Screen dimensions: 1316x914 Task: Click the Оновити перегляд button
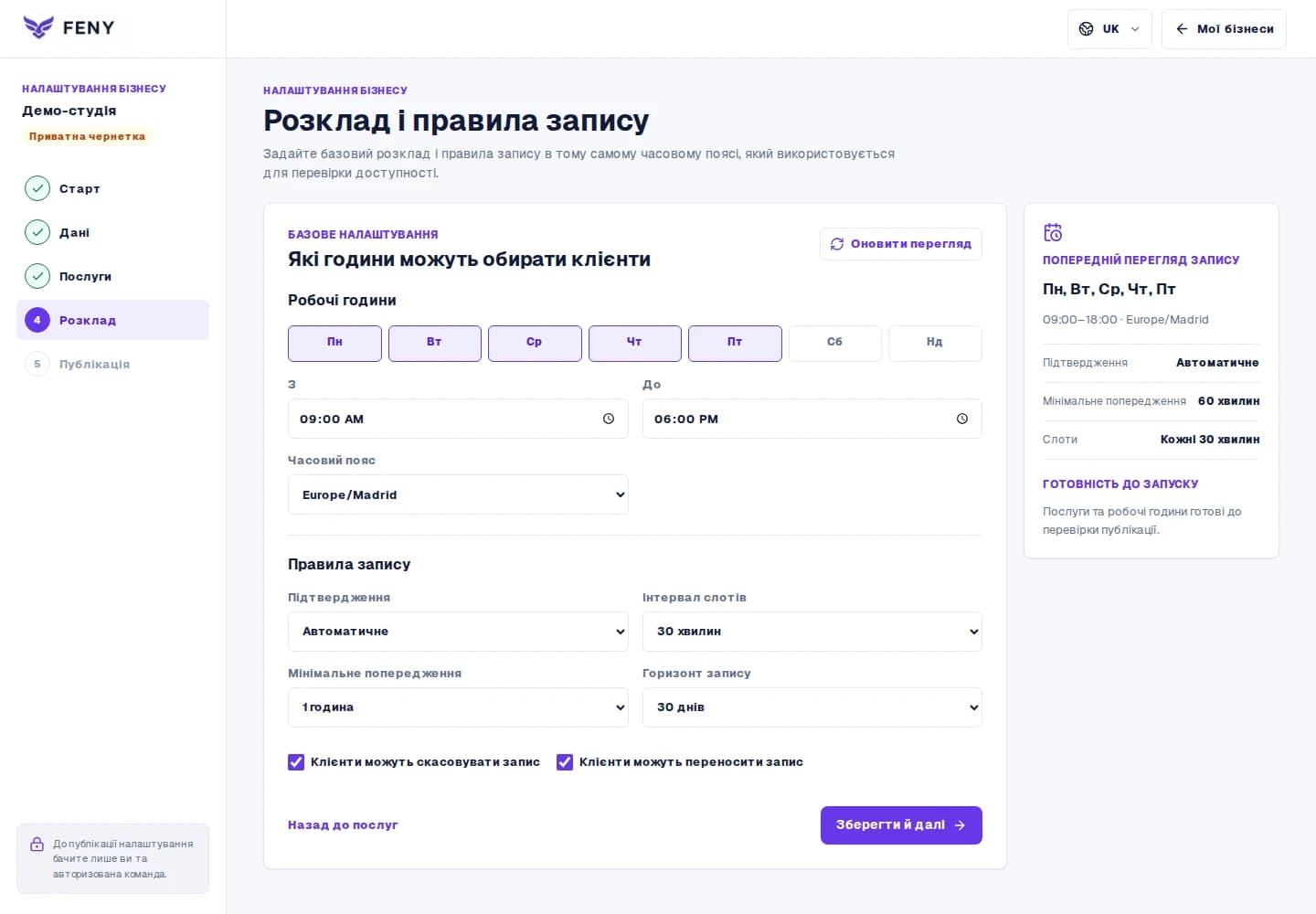click(901, 244)
